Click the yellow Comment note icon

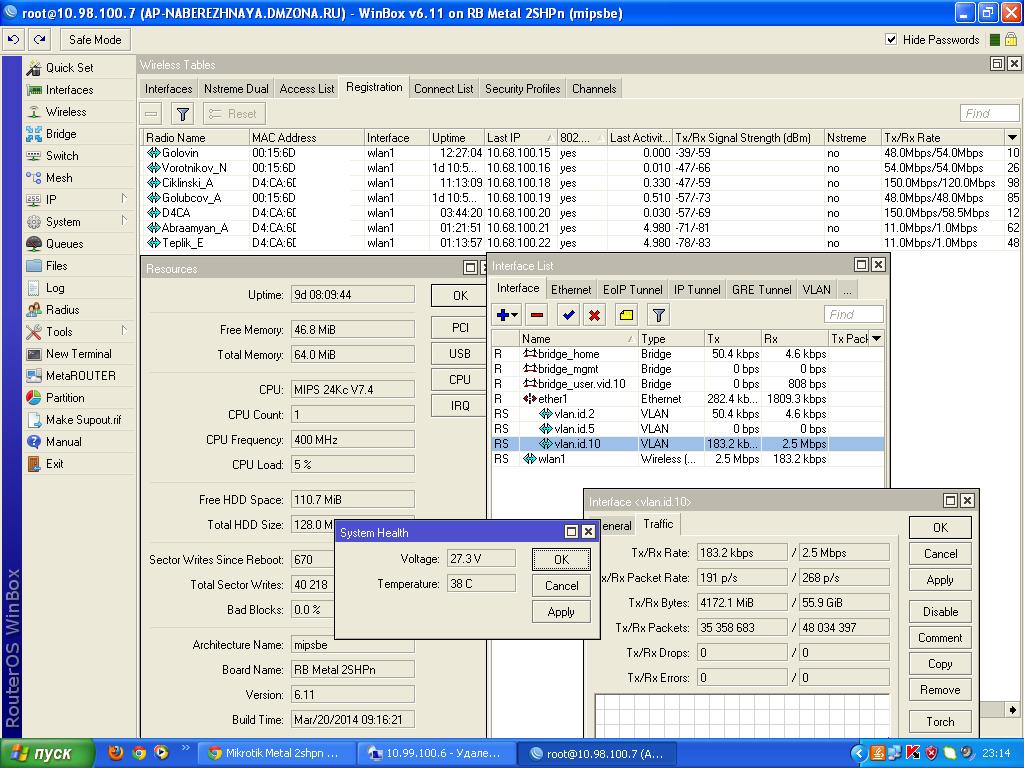[626, 315]
